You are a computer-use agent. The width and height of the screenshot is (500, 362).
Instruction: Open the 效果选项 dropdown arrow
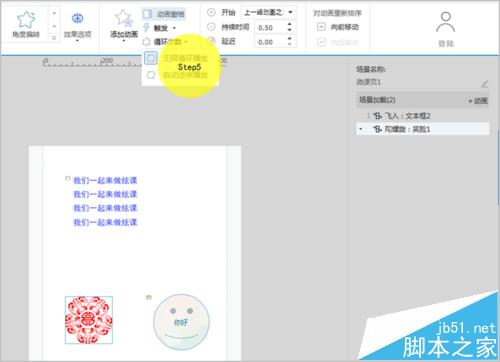(x=77, y=41)
